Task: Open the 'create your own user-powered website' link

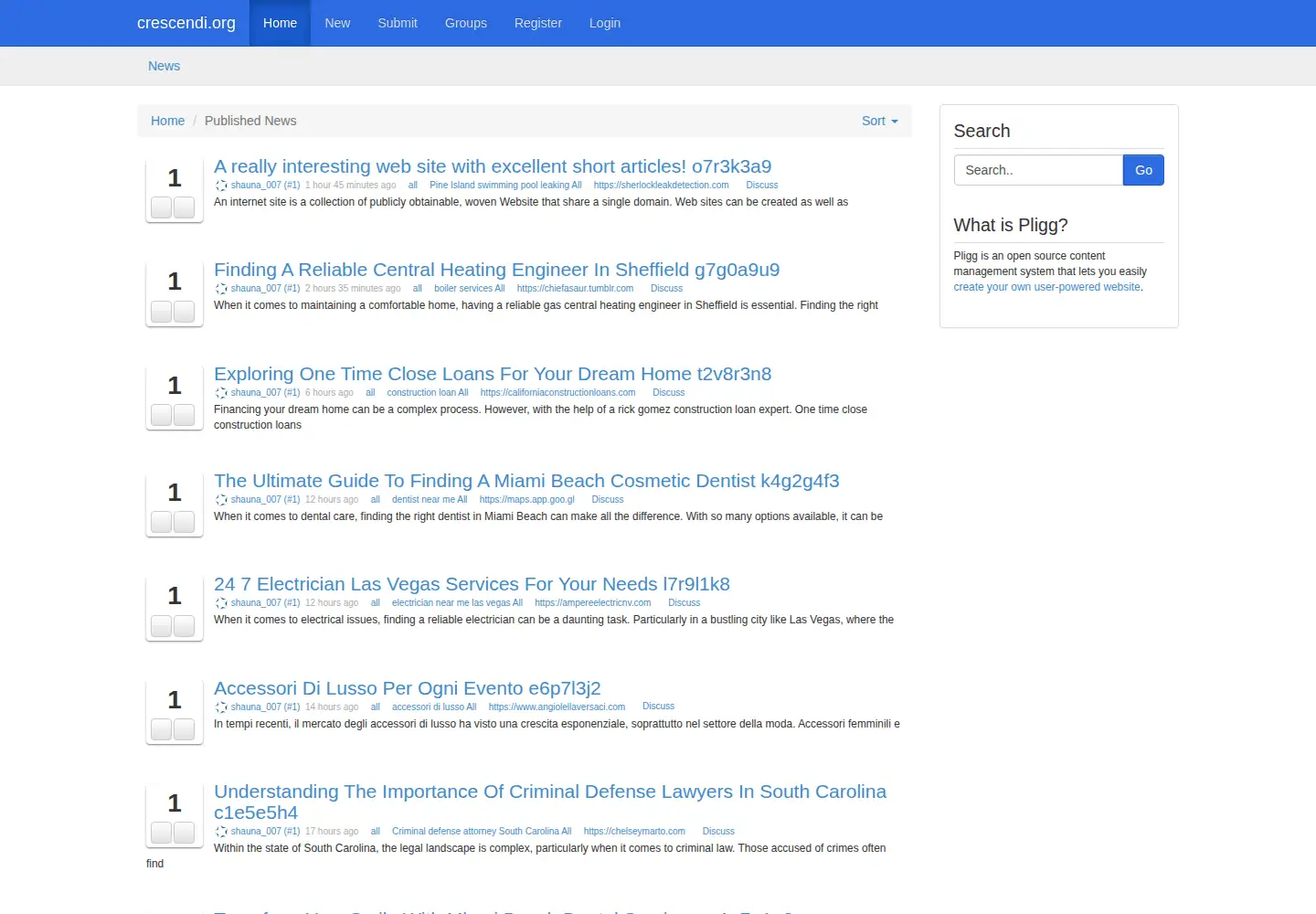Action: 1047,287
